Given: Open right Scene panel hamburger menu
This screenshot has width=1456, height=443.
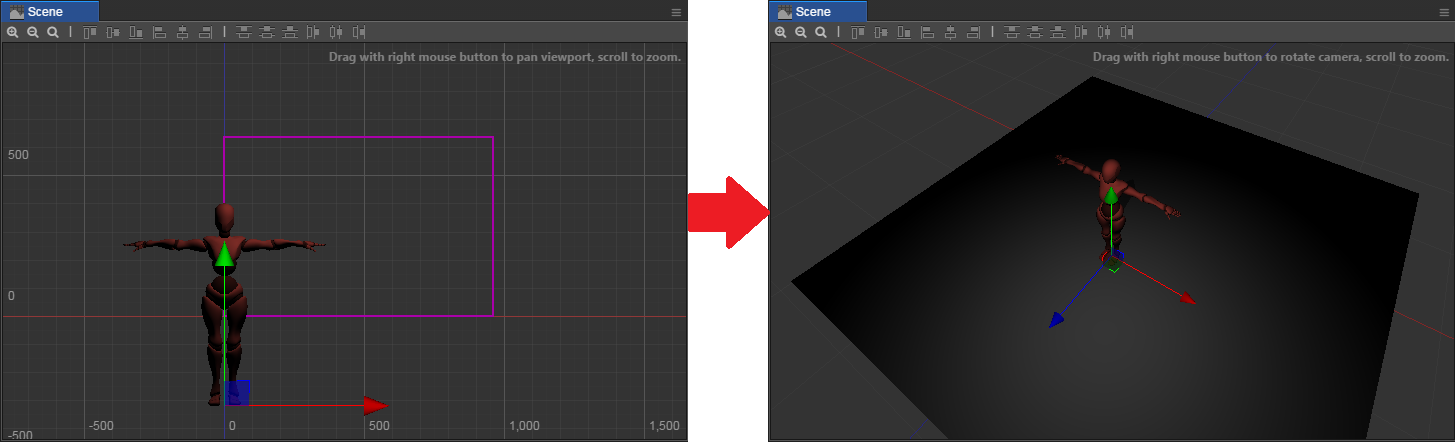Looking at the screenshot, I should click(1444, 12).
